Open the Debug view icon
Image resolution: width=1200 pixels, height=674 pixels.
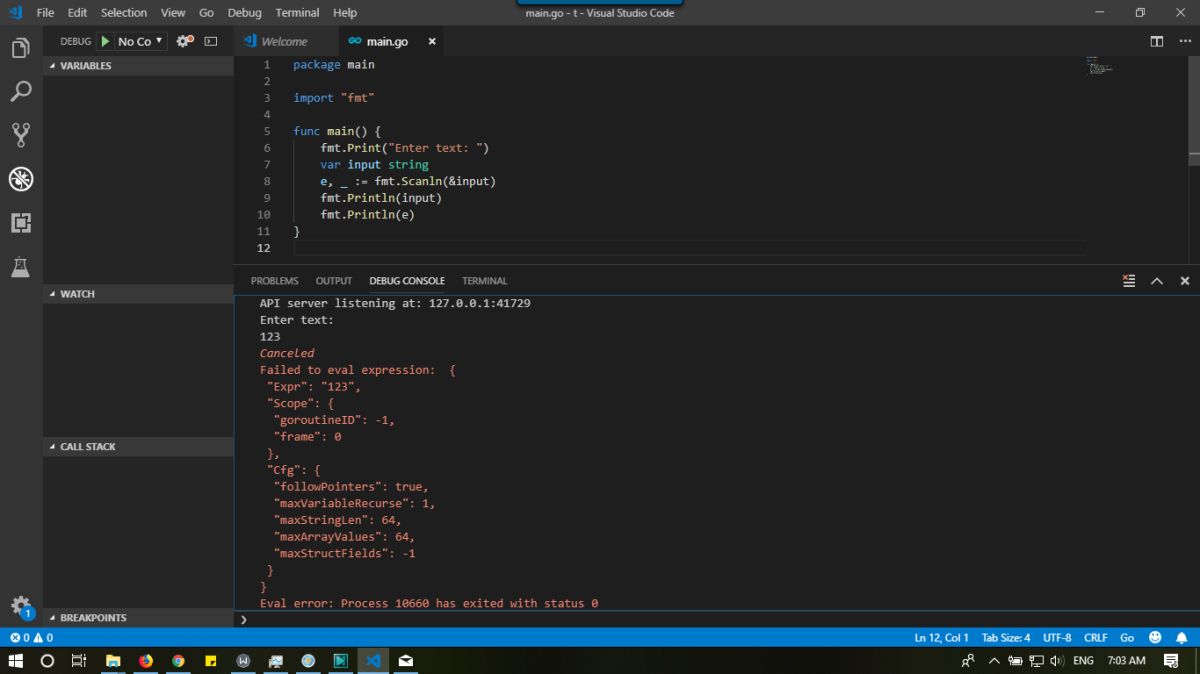click(21, 179)
